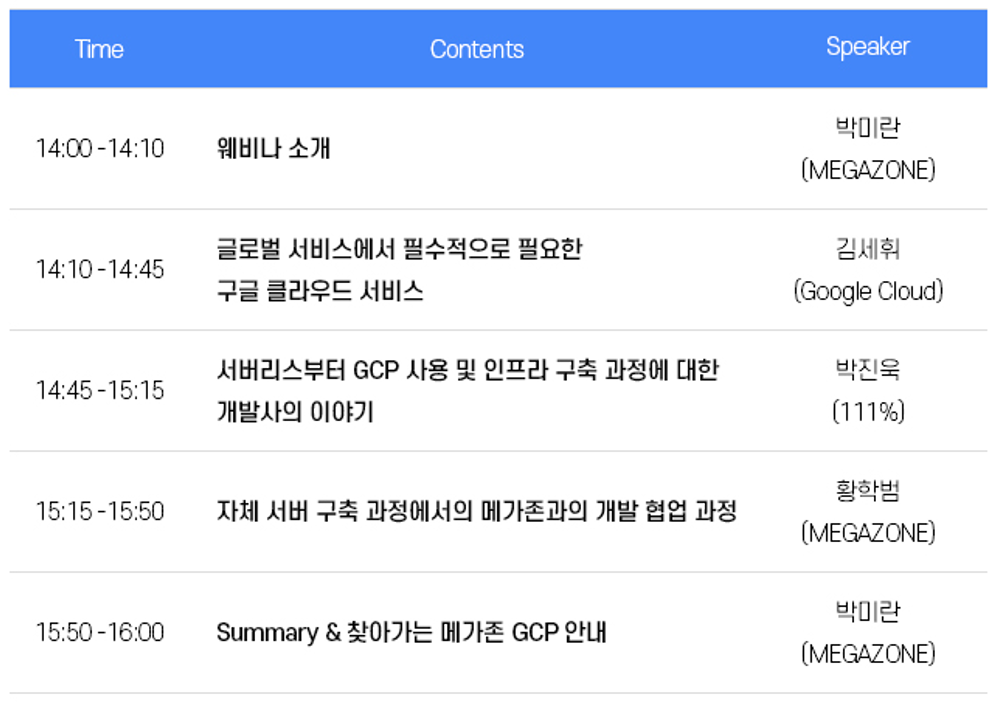
Task: Click the Contents column header
Action: tap(477, 49)
